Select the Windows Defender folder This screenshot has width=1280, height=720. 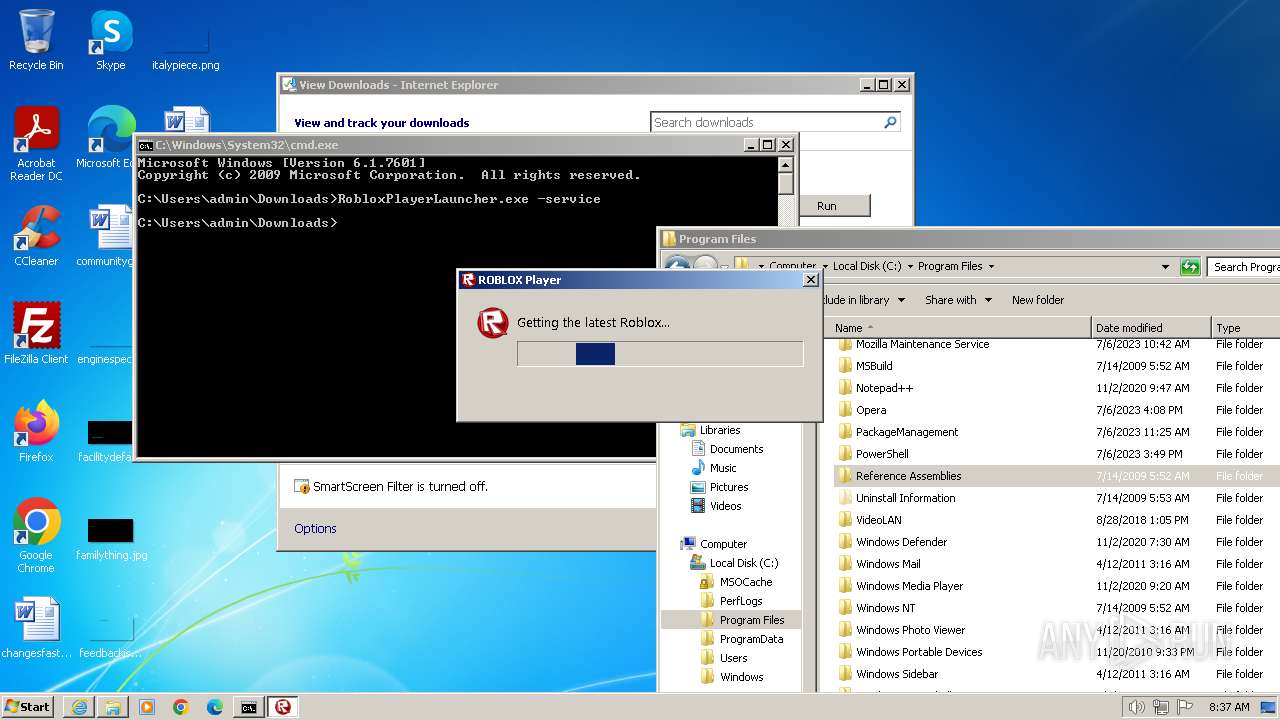892,542
